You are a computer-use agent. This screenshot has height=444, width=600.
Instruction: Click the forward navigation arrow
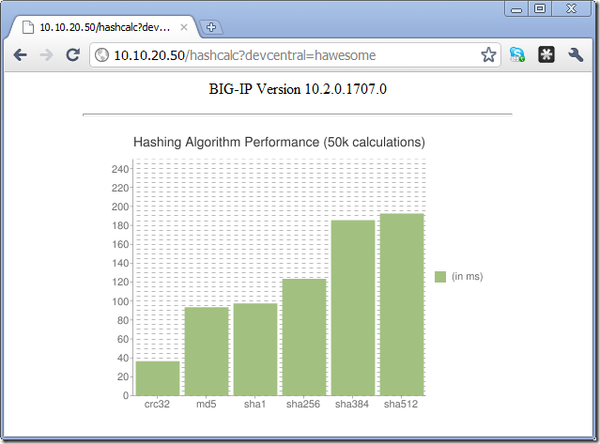(46, 55)
